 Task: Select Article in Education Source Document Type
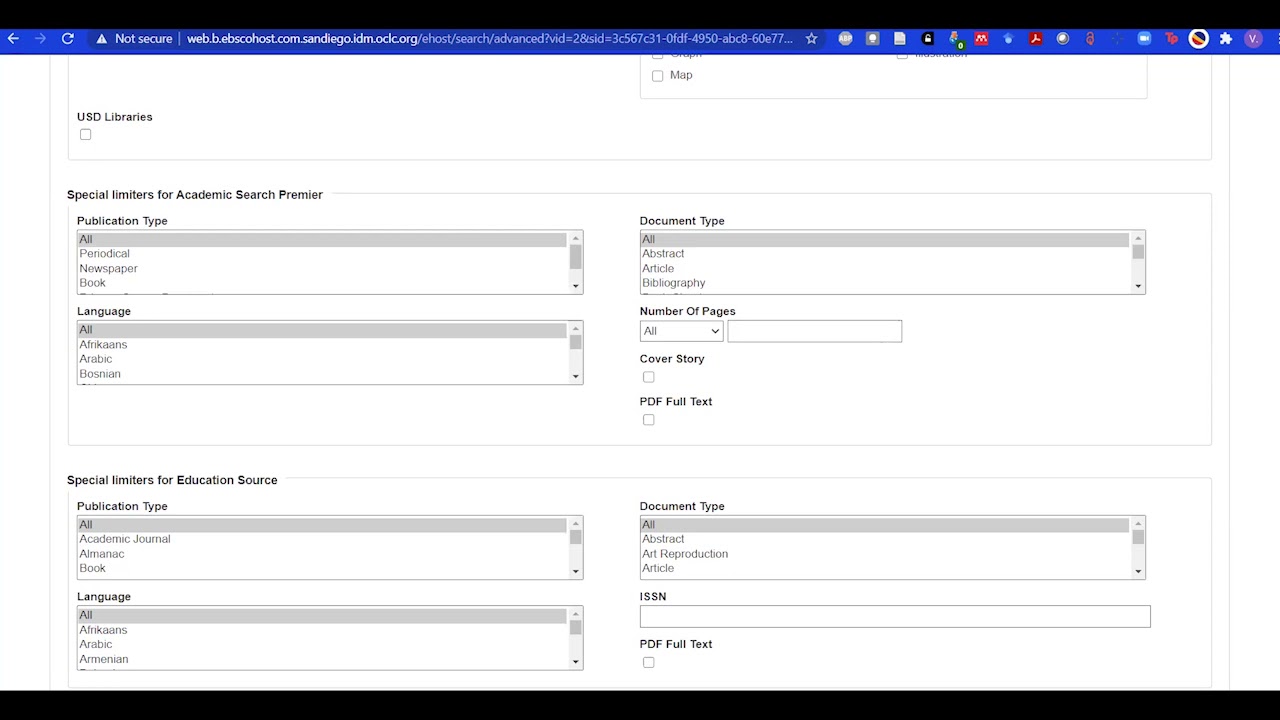click(885, 568)
